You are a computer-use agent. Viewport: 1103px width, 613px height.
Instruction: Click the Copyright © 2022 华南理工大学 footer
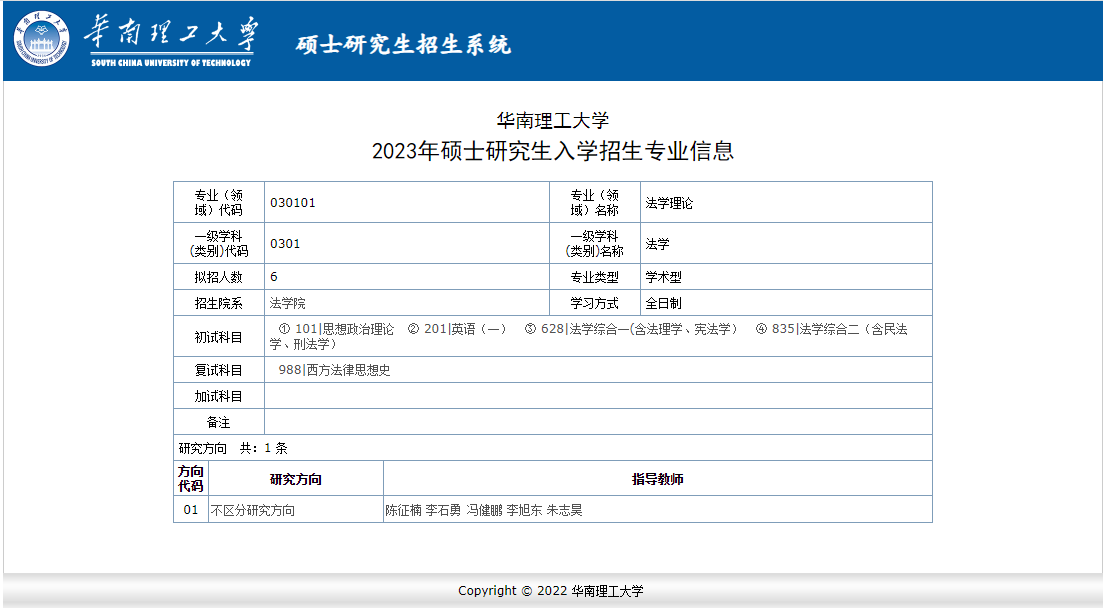tap(551, 590)
